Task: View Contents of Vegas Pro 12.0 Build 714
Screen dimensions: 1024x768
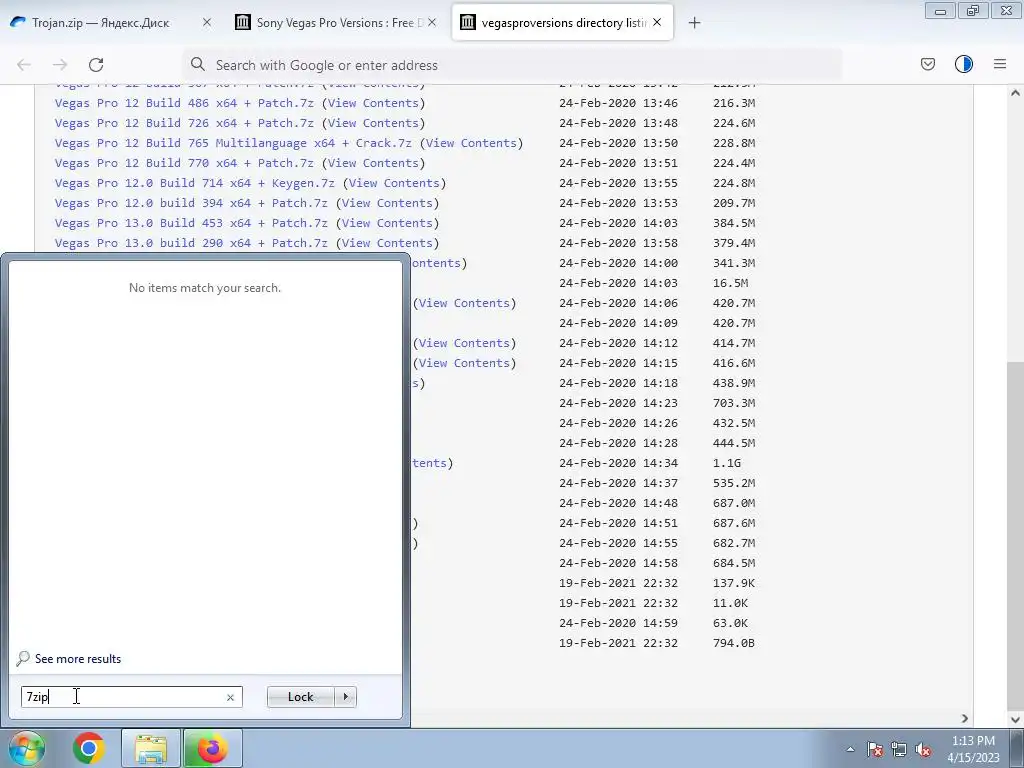Action: tap(394, 183)
